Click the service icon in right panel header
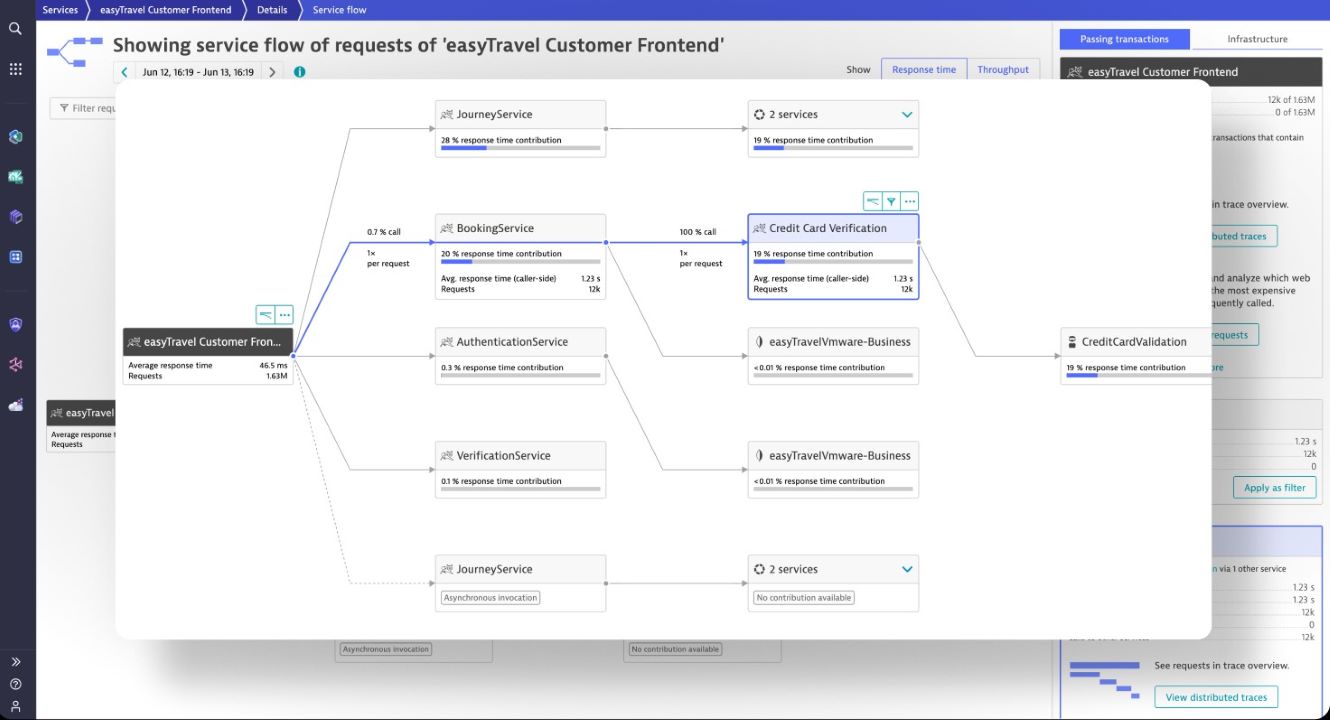The image size is (1330, 720). pos(1075,72)
